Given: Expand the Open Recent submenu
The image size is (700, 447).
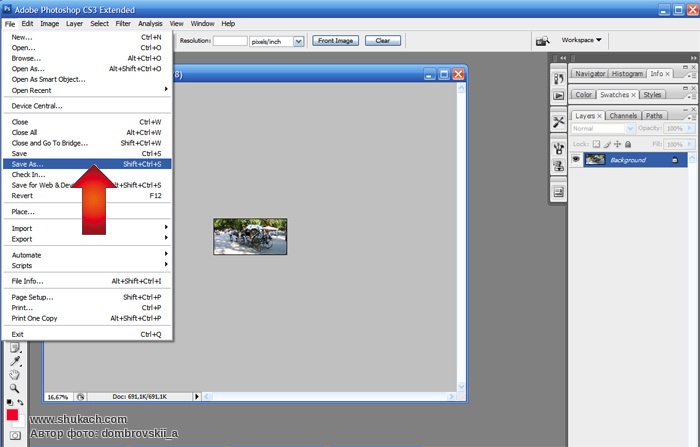Looking at the screenshot, I should point(87,90).
